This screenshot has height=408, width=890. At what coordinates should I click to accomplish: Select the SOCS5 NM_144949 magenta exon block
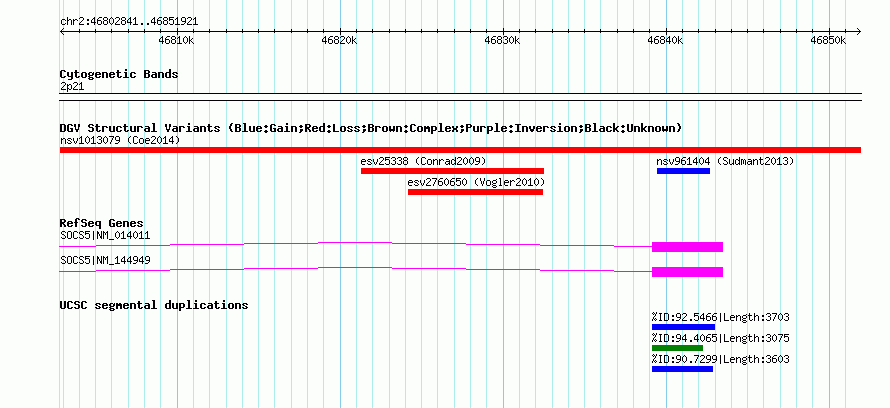[687, 272]
